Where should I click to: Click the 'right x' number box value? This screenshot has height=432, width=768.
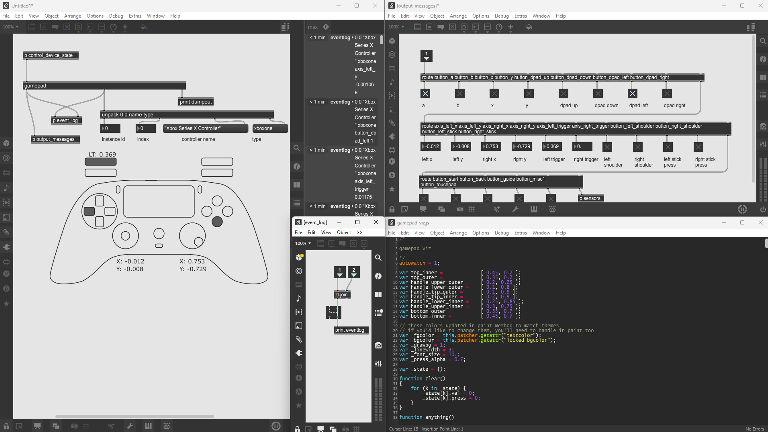(491, 146)
